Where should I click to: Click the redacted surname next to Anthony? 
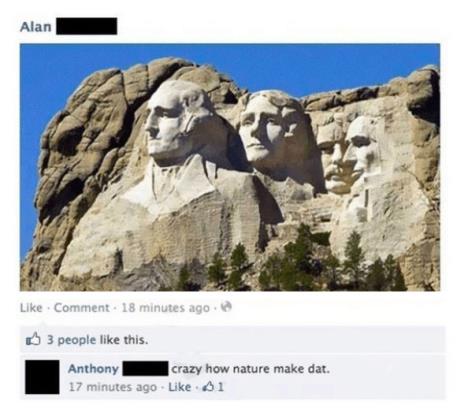click(x=145, y=369)
